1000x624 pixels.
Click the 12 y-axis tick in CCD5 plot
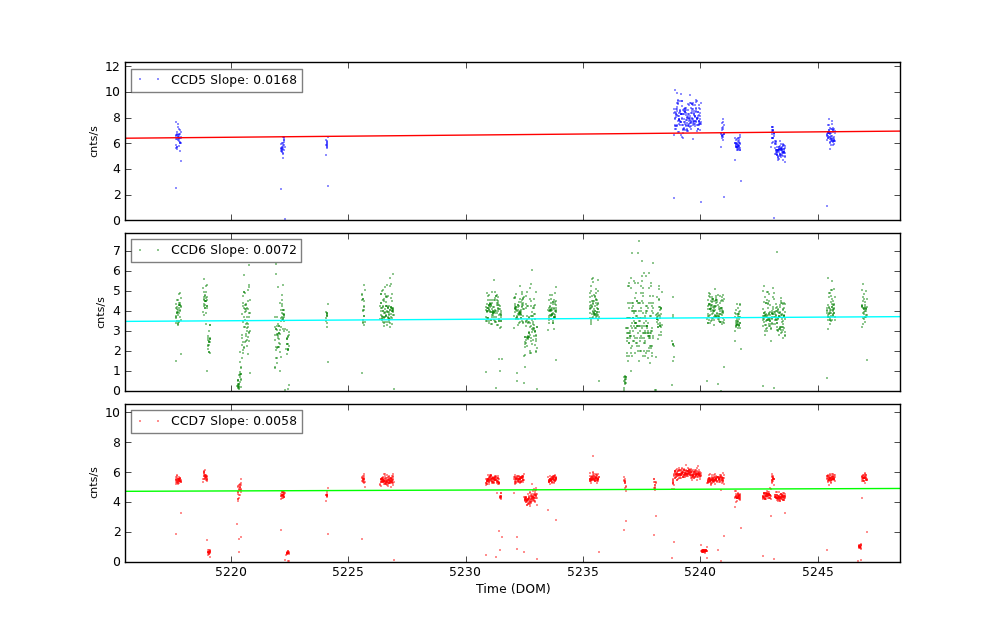click(x=114, y=66)
